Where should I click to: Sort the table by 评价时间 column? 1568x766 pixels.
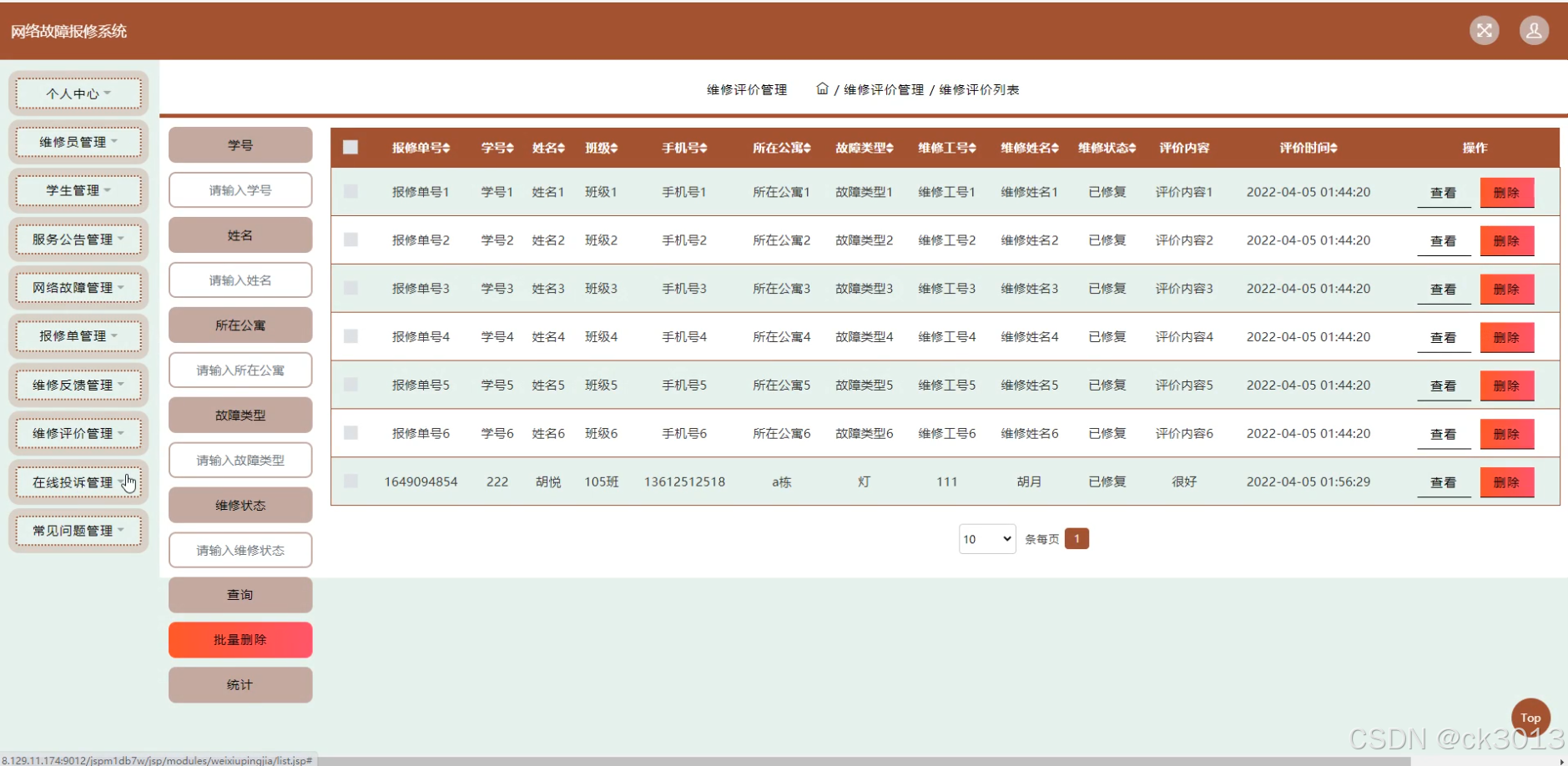pos(1308,147)
